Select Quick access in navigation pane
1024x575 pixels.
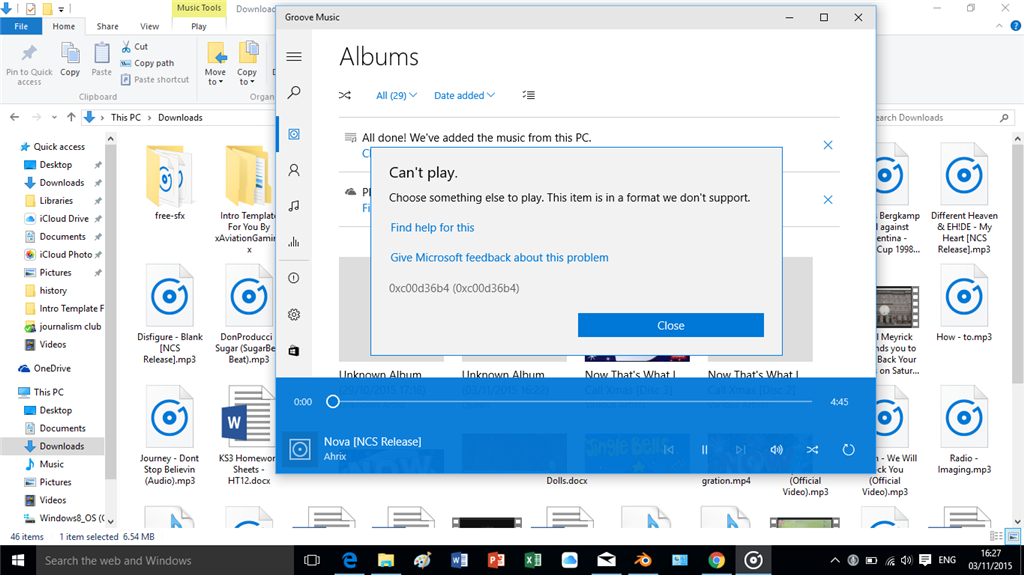[53, 147]
